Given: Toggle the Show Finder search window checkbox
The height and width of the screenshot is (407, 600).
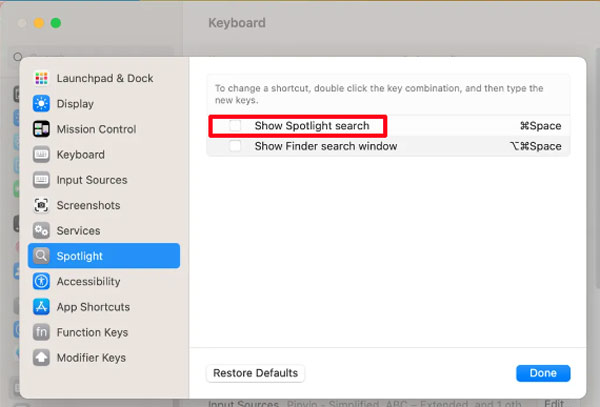Looking at the screenshot, I should 235,146.
